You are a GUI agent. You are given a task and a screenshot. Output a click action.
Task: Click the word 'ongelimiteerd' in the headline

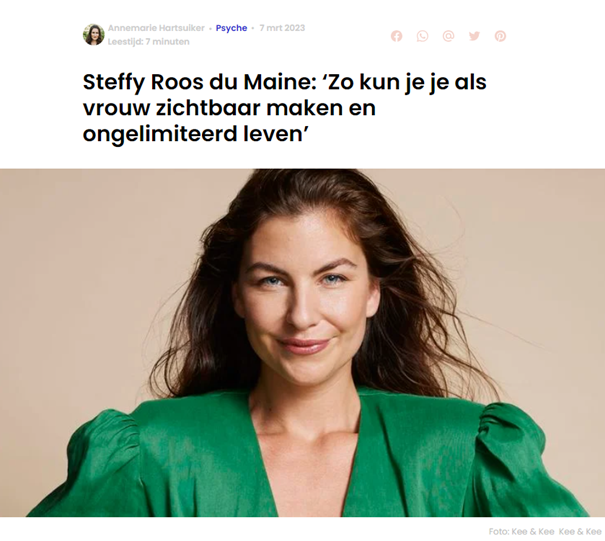tap(159, 134)
